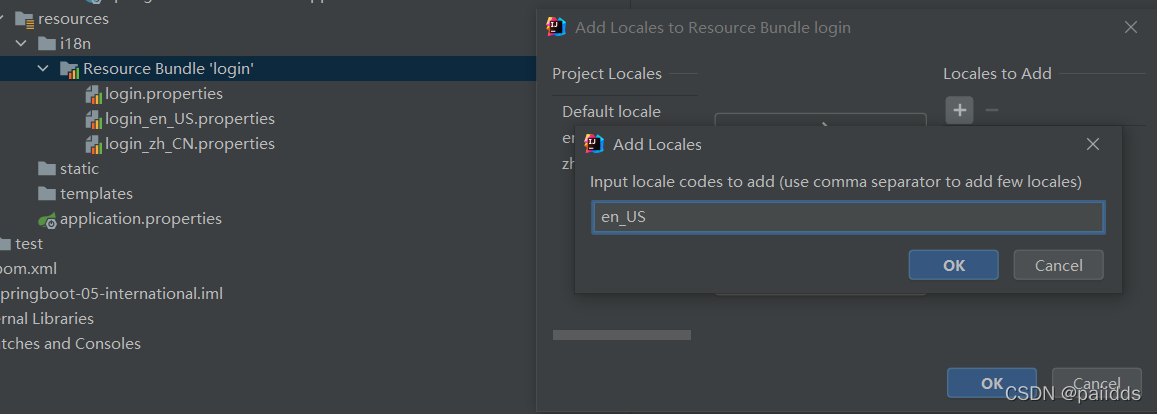Close the Add Locales dialog
Screen dimensions: 1157x414
click(1093, 144)
